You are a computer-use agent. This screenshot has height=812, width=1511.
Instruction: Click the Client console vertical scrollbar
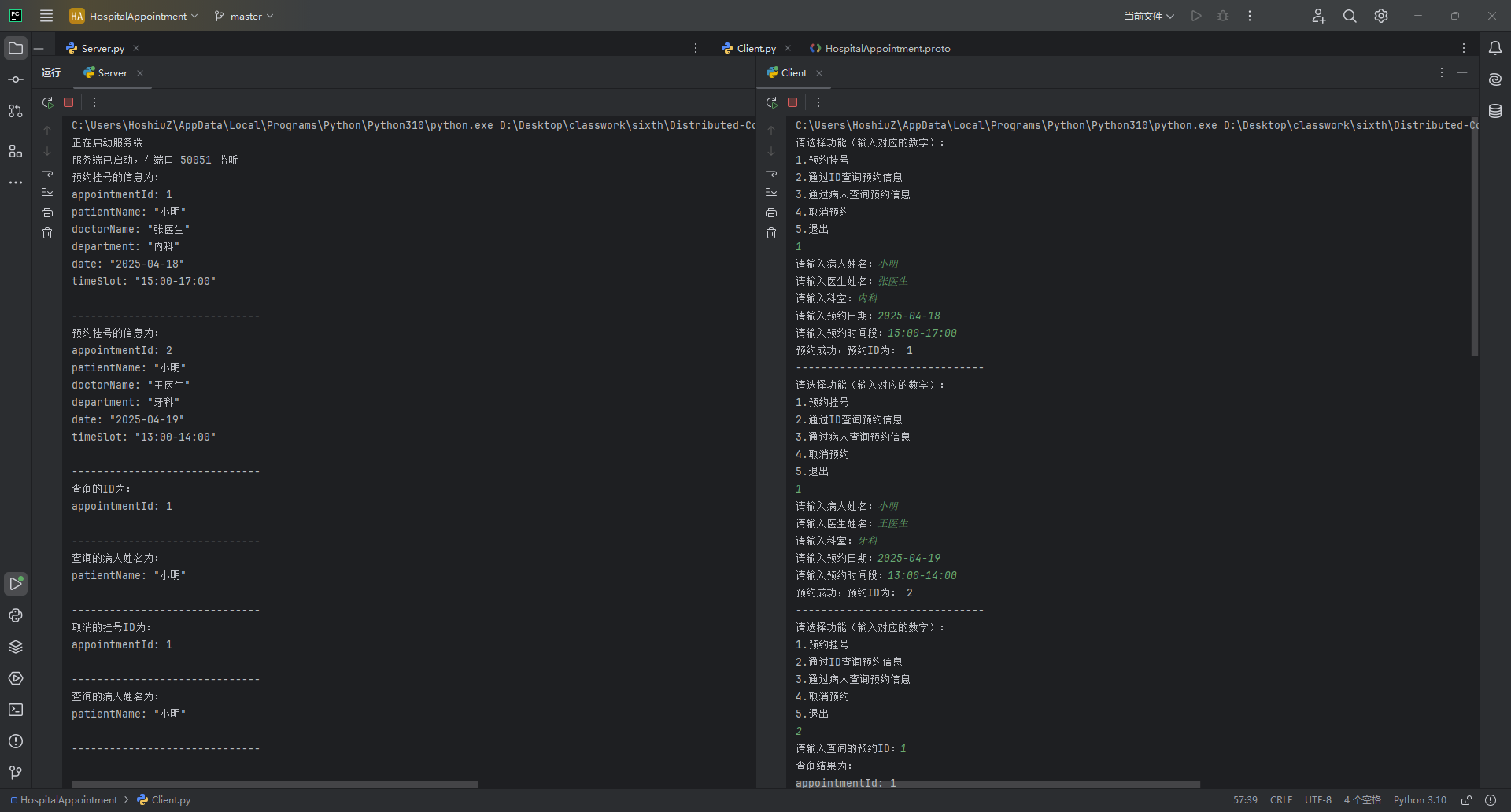tap(1475, 236)
